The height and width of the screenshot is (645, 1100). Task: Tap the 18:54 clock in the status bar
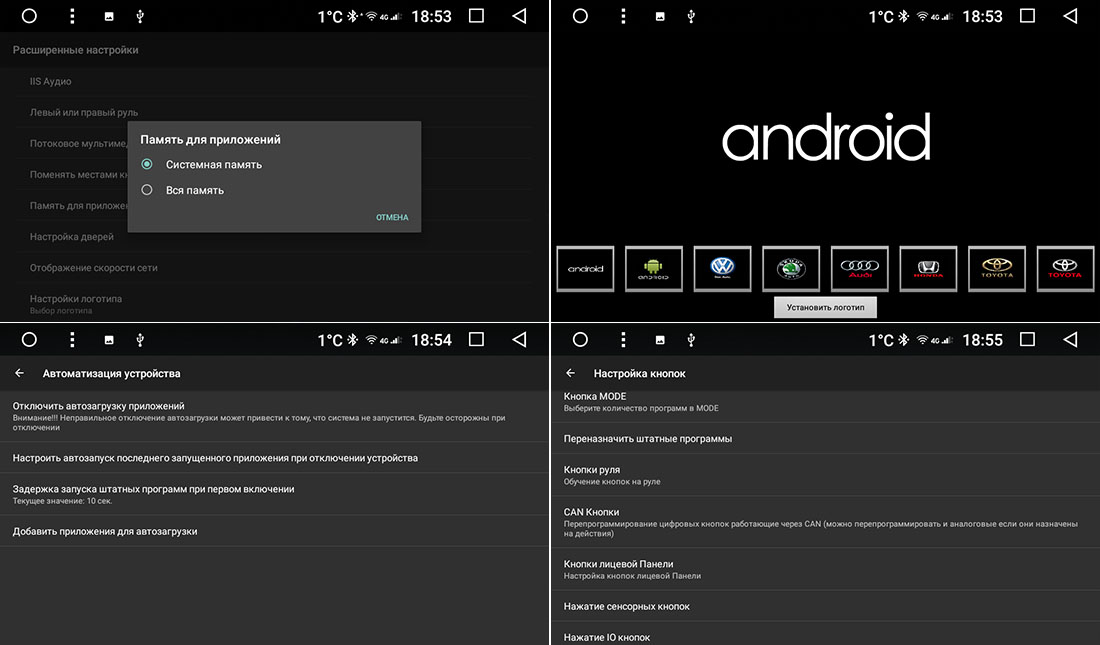(431, 340)
